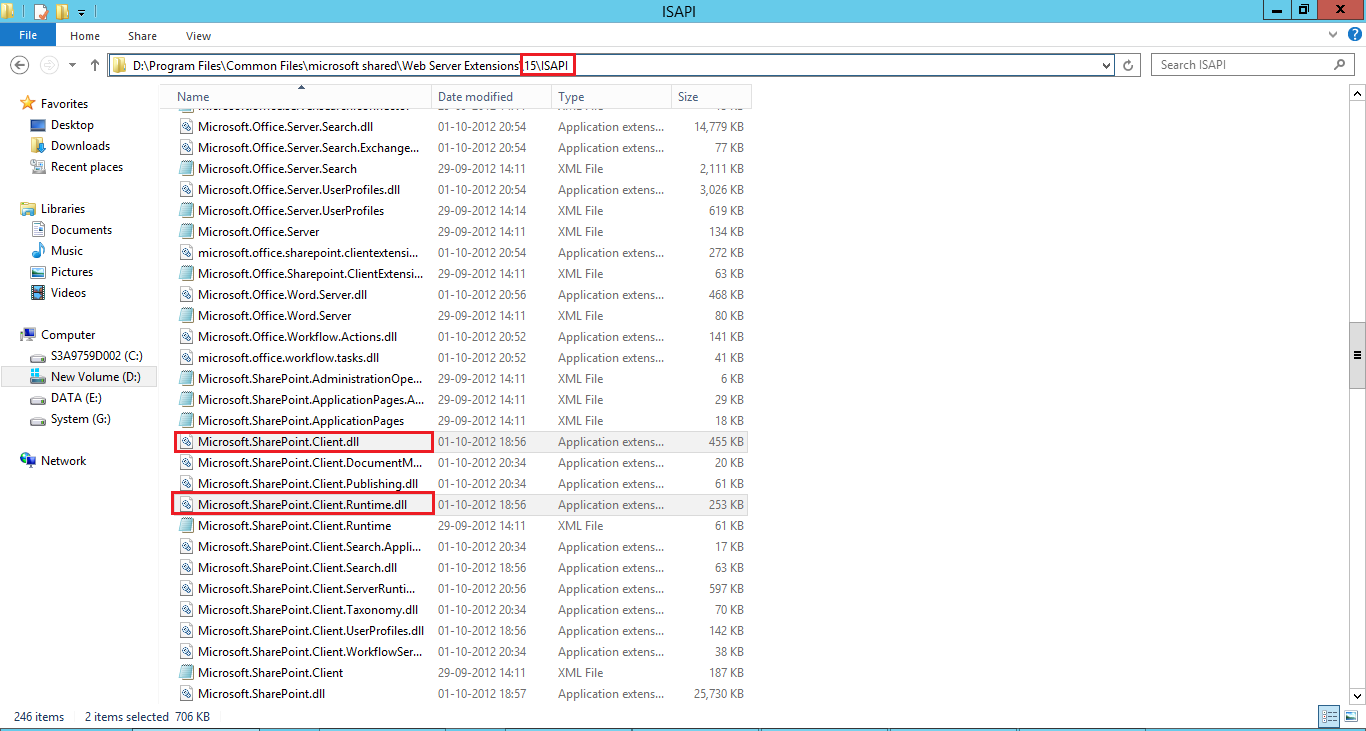Select Computer in the navigation pane

point(68,335)
